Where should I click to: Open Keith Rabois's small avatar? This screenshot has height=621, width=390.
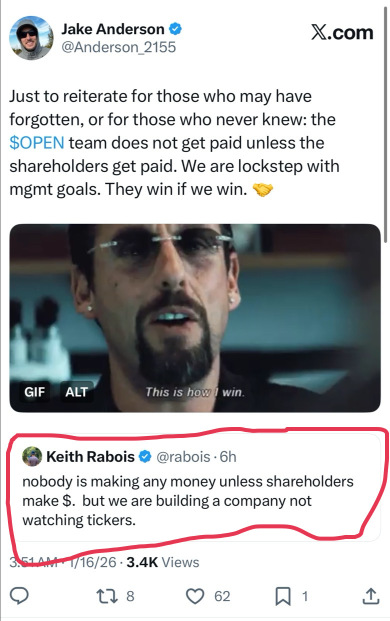tap(32, 457)
